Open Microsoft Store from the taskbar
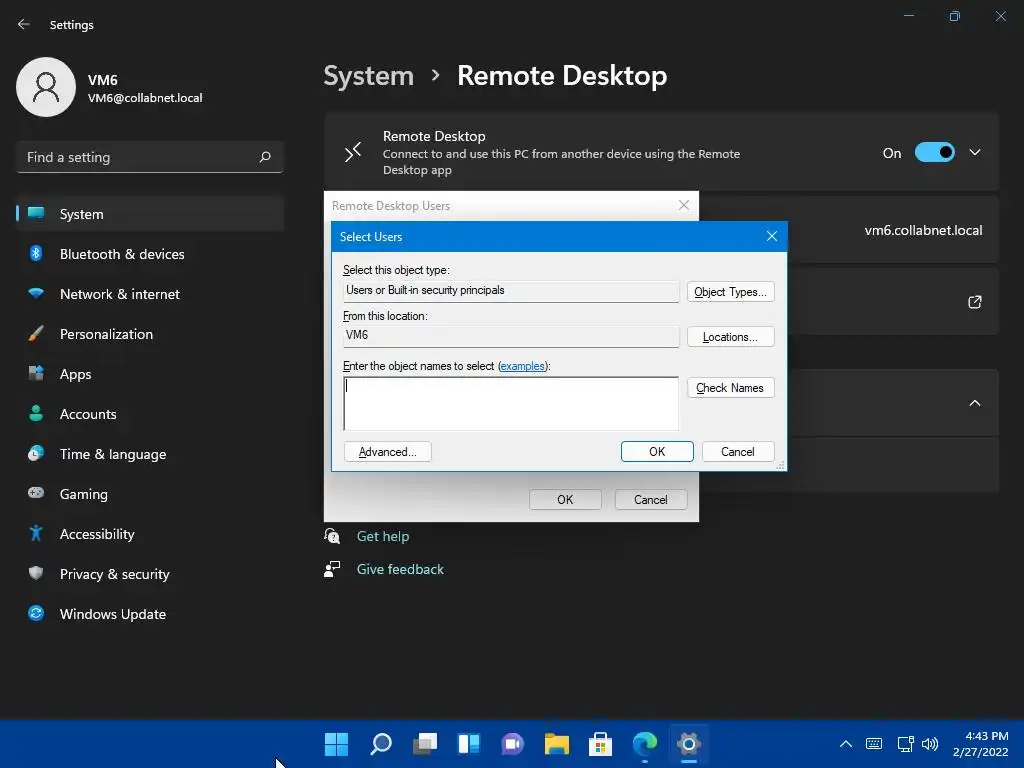 [600, 744]
